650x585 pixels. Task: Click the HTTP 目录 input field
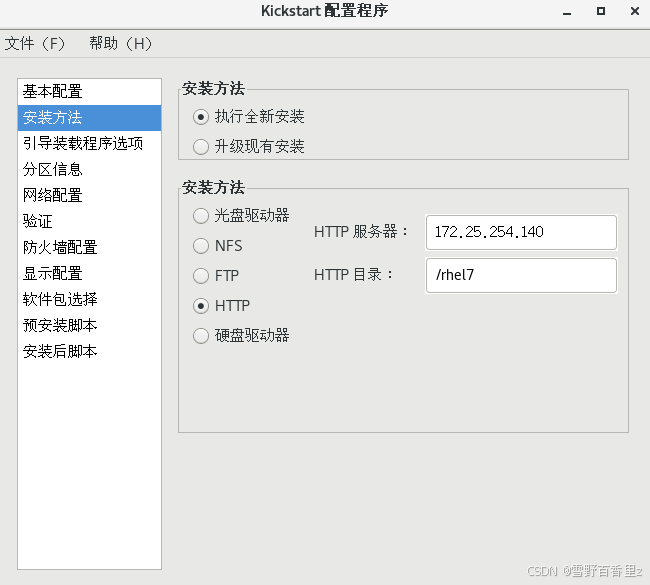click(521, 275)
